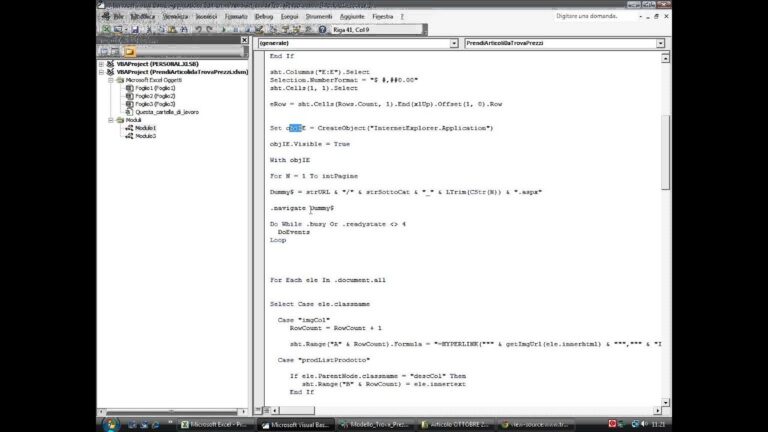Click the Windows Start orb
768x432 pixels.
111,424
